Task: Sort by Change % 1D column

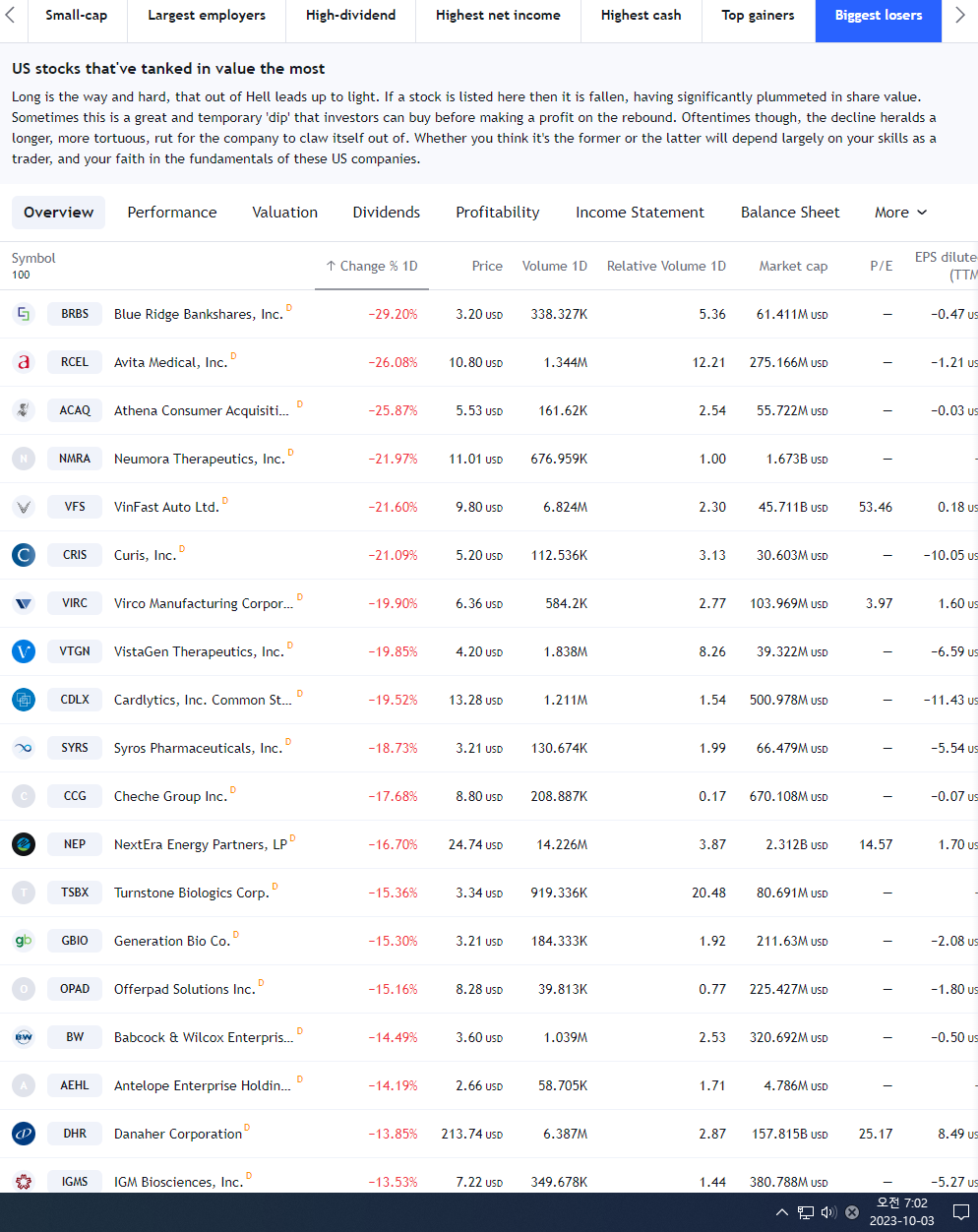Action: (372, 267)
